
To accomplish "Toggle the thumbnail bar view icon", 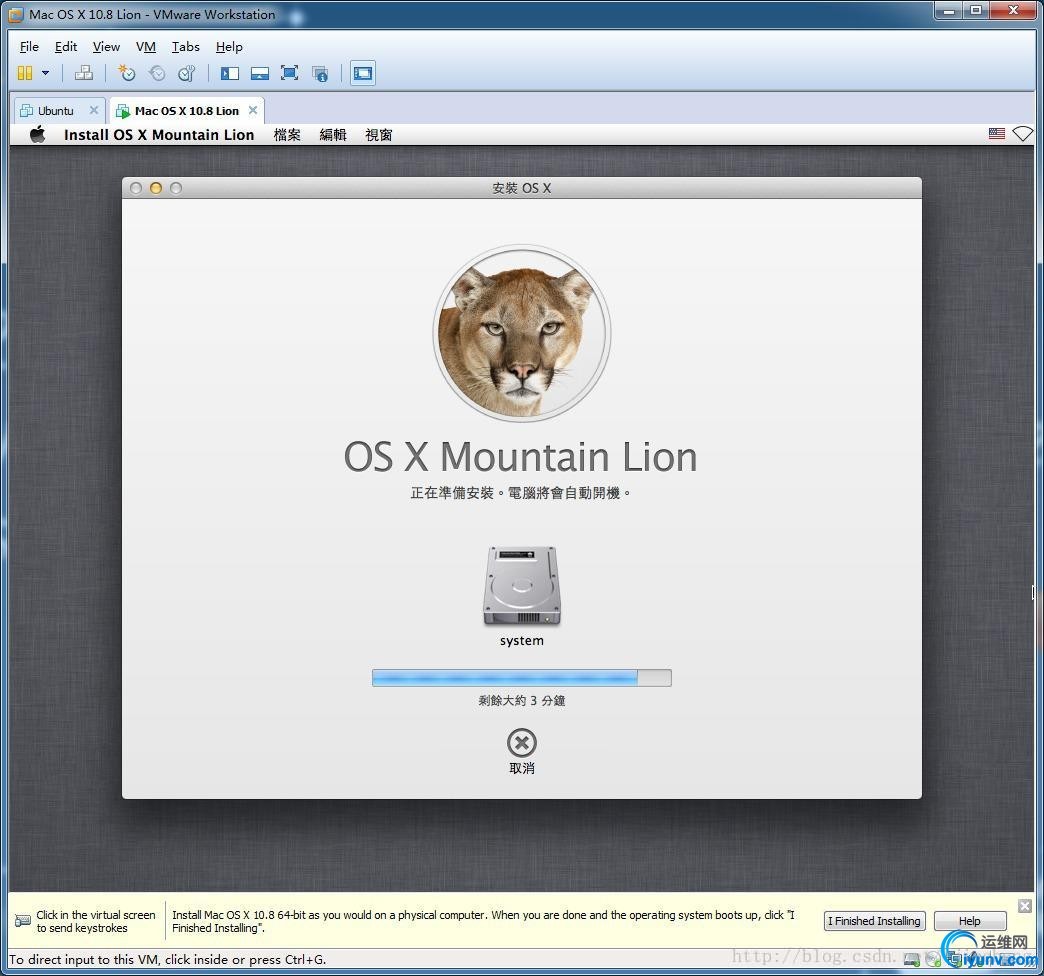I will click(x=260, y=73).
